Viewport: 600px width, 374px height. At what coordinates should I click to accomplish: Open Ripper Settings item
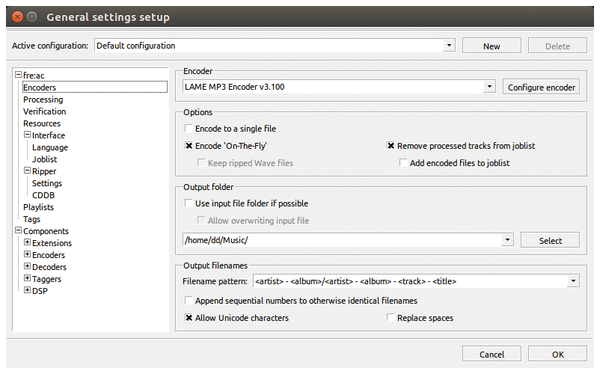[x=47, y=183]
